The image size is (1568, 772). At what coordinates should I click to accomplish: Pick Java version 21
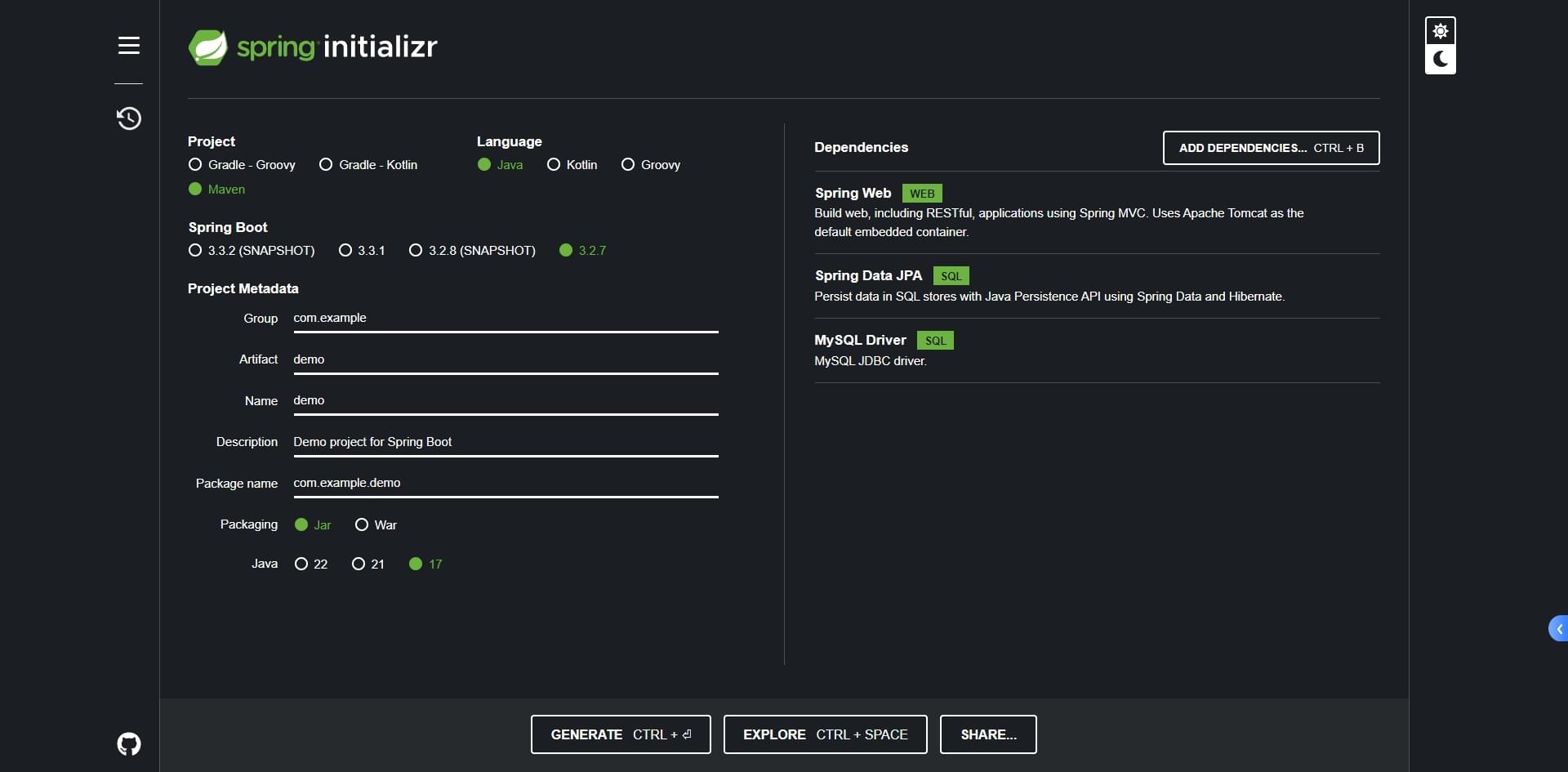[359, 564]
